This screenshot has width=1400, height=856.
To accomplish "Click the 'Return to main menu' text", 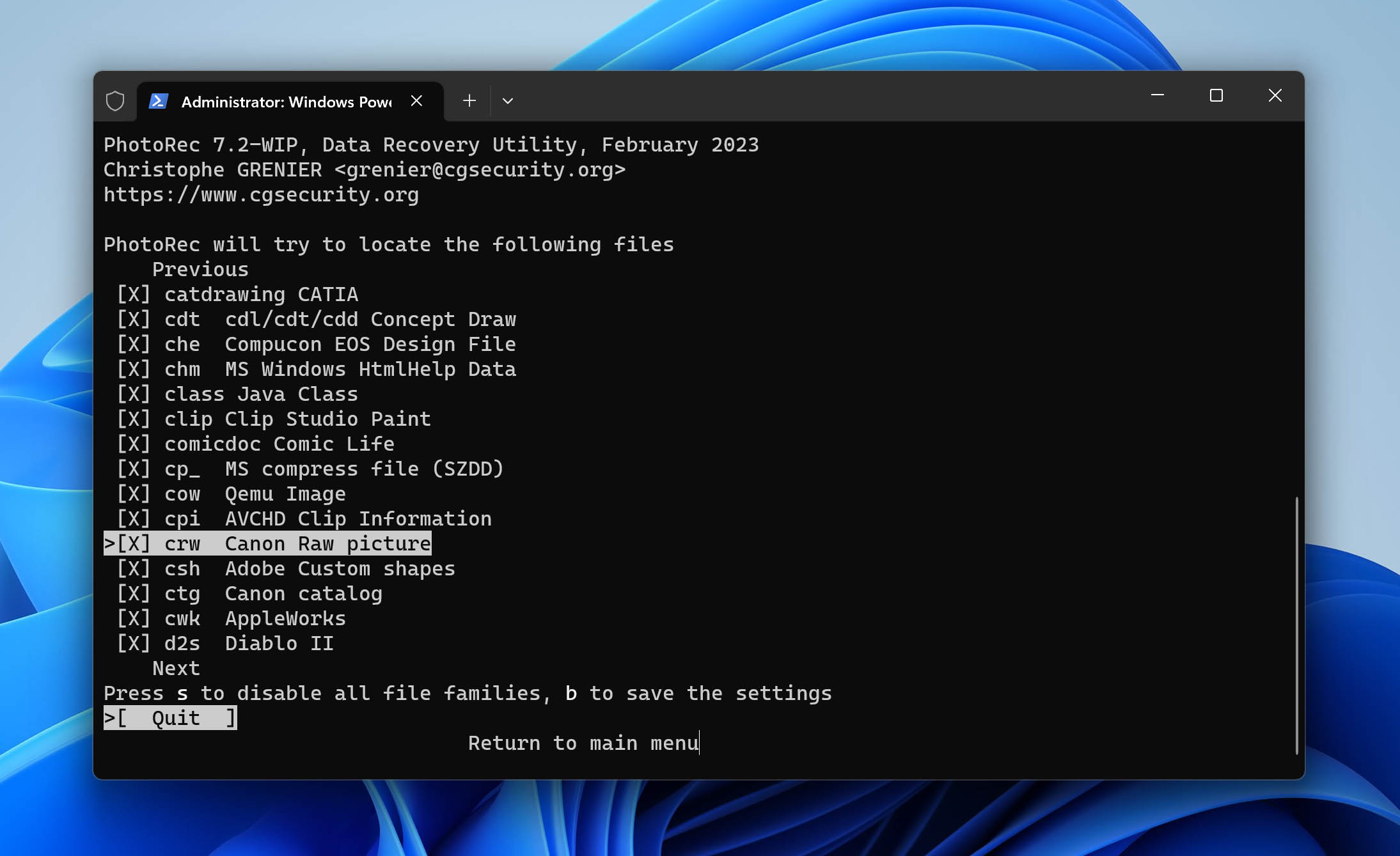I will tap(583, 743).
